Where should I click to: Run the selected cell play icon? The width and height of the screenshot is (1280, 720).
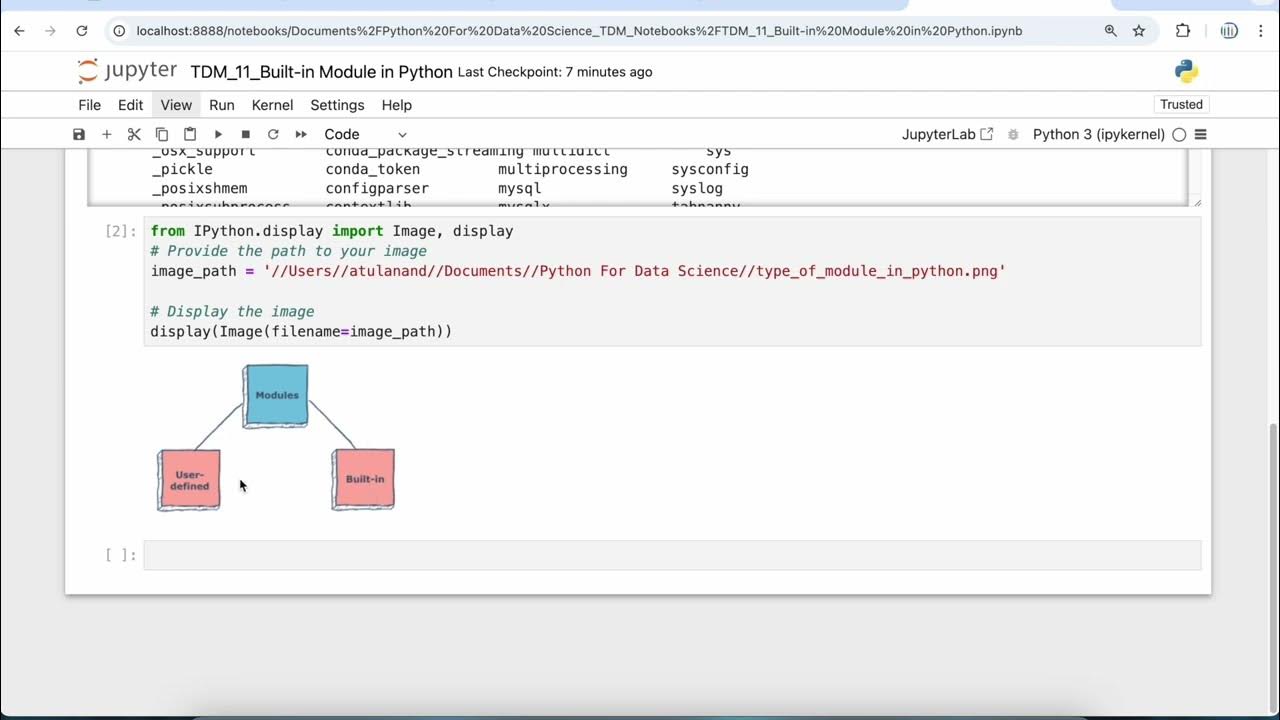[218, 134]
